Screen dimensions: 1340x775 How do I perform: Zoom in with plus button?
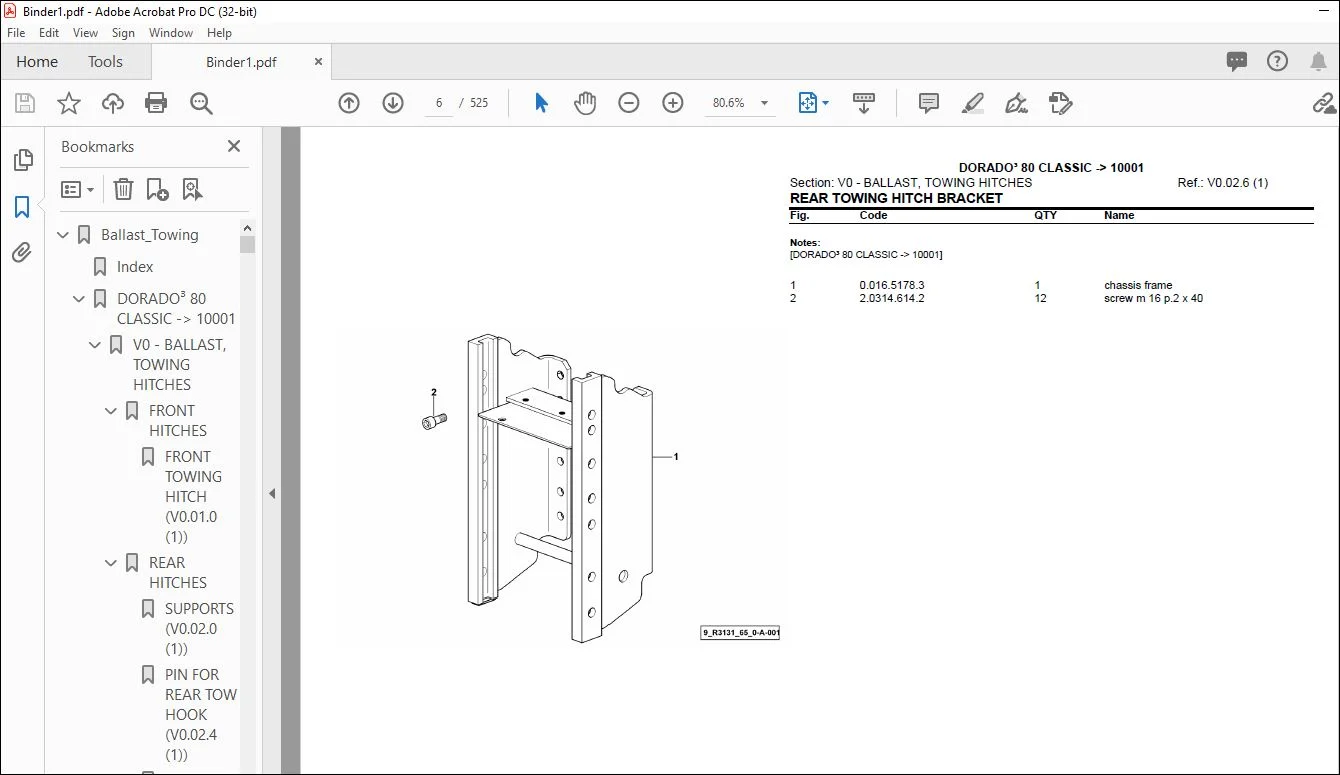coord(673,103)
